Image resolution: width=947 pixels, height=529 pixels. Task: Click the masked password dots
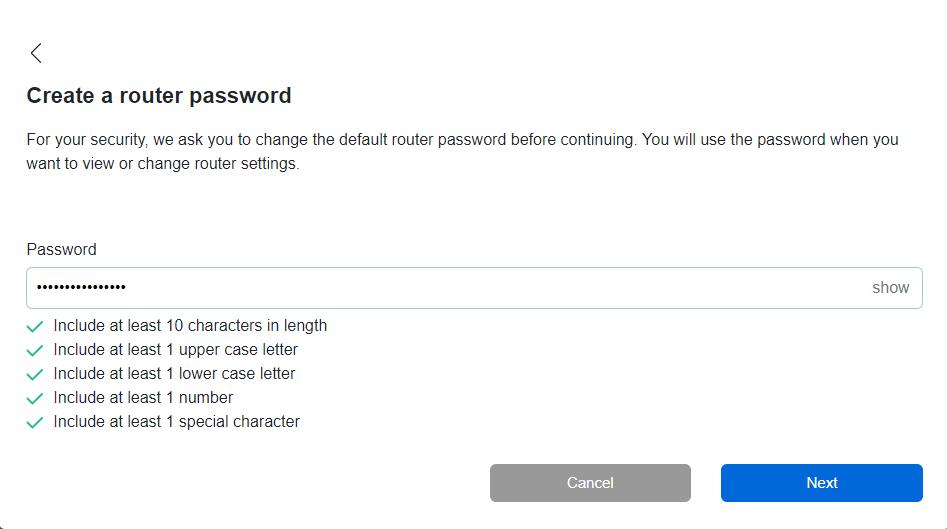(x=81, y=288)
